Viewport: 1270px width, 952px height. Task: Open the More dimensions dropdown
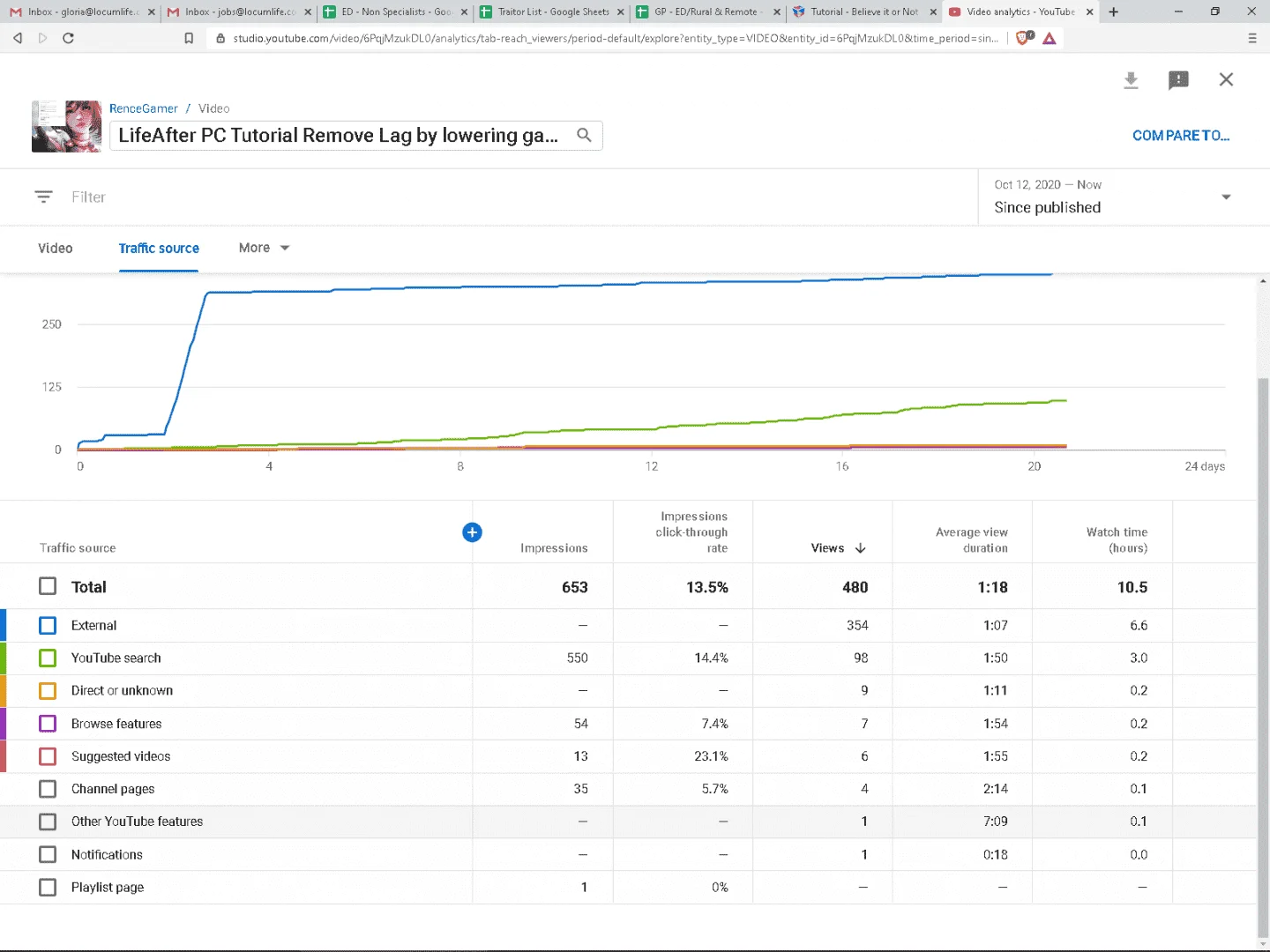(x=264, y=248)
